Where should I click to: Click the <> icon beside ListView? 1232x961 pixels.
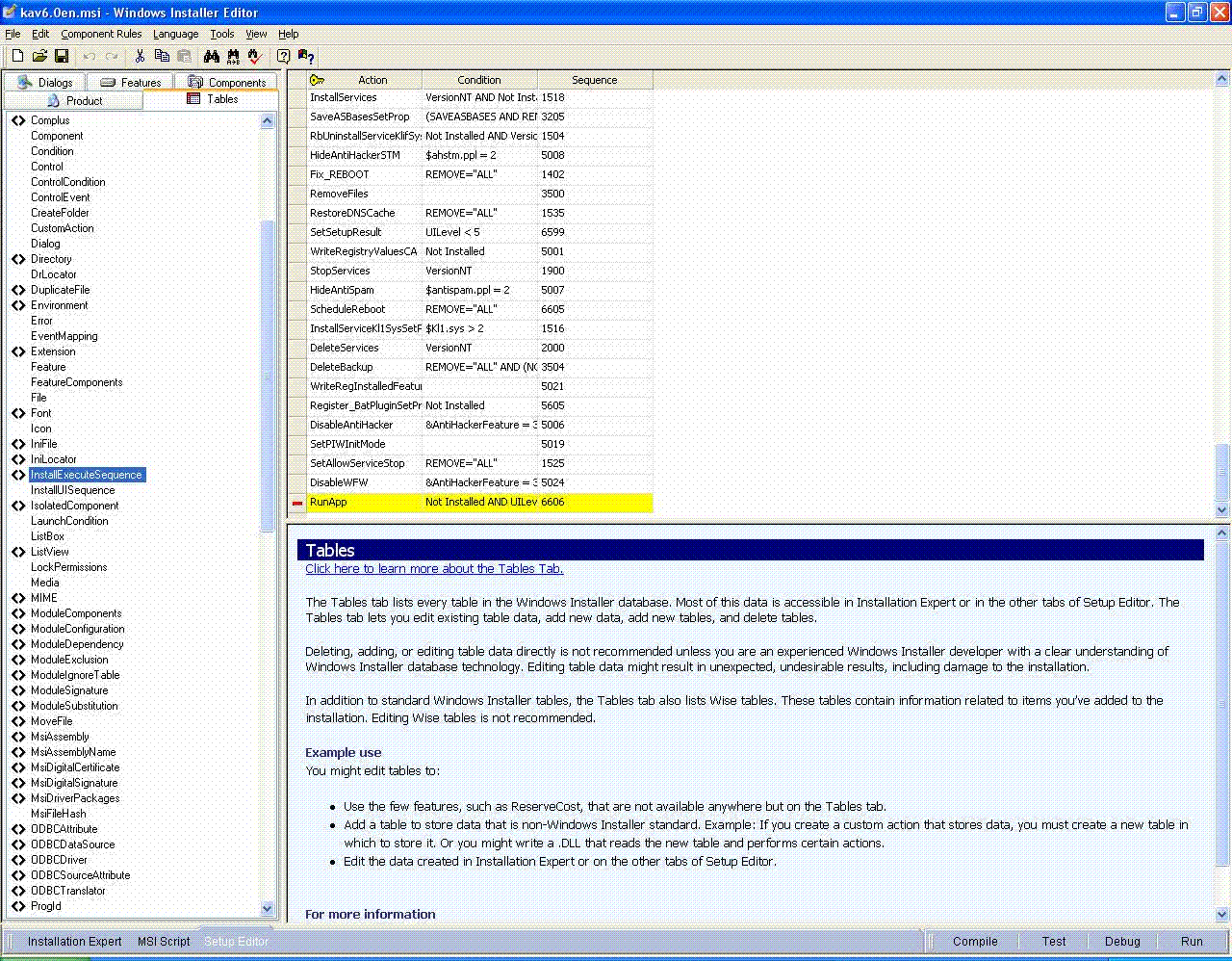point(18,552)
